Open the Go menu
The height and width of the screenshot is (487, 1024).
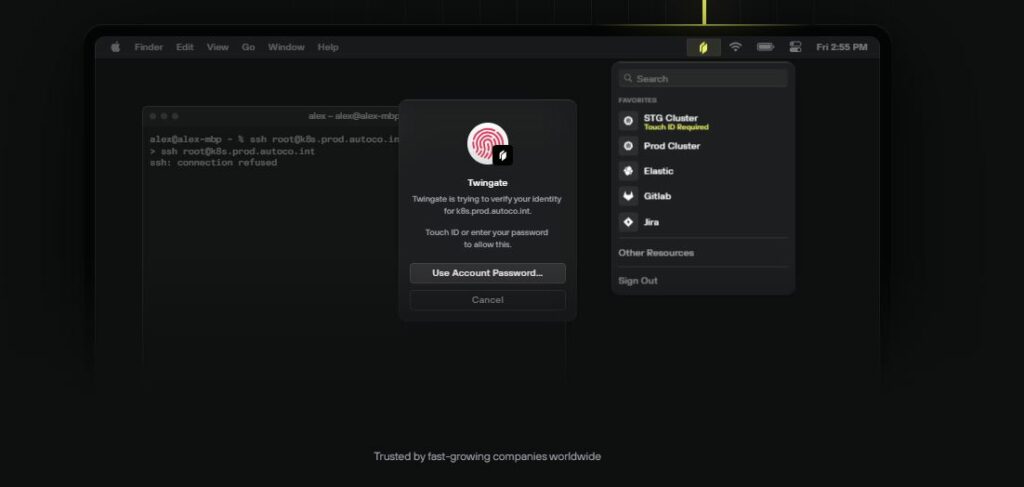248,47
